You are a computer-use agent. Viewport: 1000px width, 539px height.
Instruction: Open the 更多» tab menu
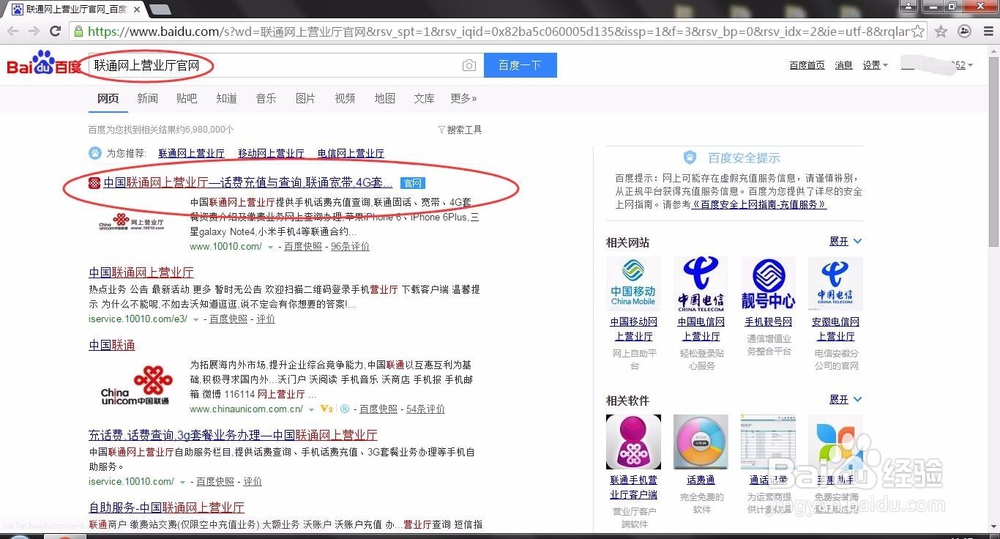[464, 98]
